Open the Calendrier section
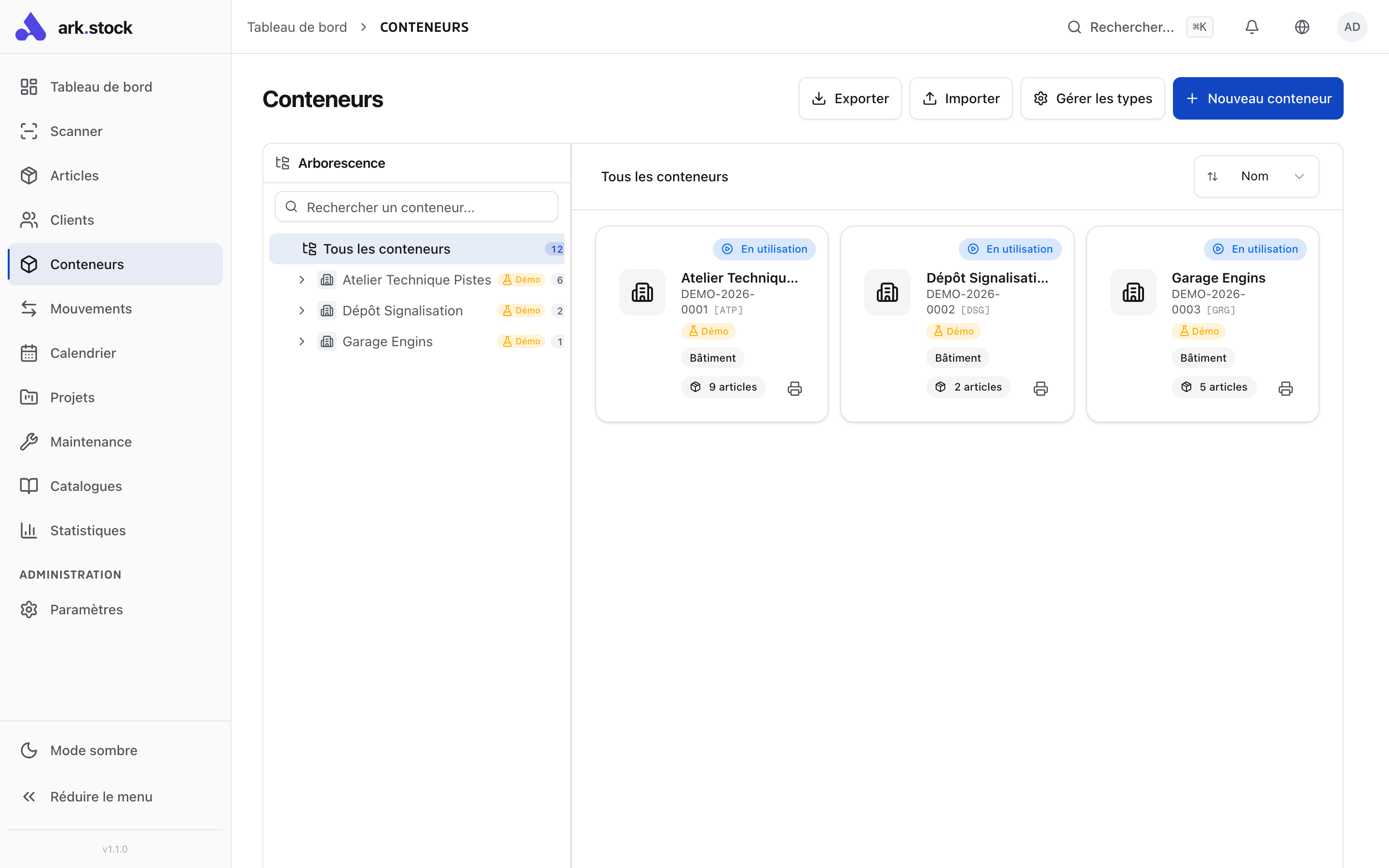Viewport: 1389px width, 868px height. 82,353
